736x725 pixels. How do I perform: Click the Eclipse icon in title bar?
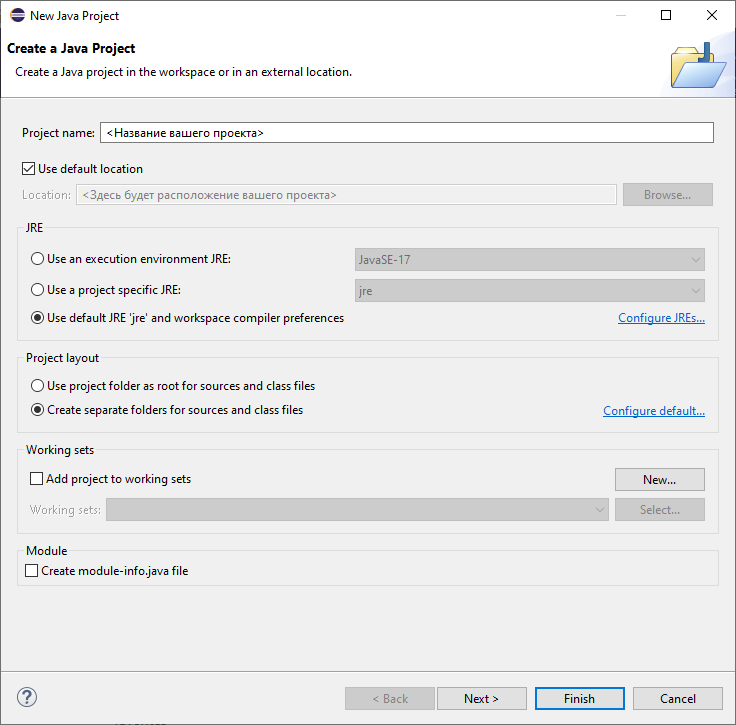17,15
